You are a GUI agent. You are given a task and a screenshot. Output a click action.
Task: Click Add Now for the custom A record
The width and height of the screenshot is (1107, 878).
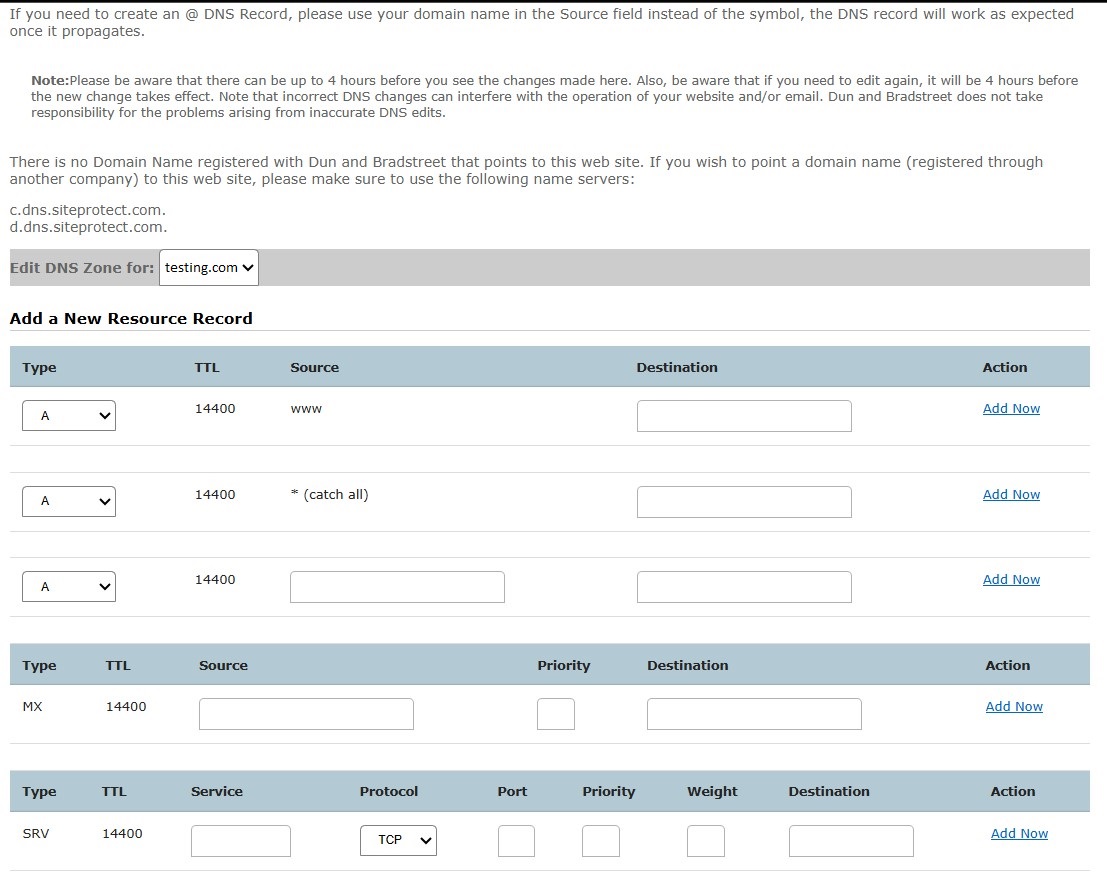tap(1011, 579)
